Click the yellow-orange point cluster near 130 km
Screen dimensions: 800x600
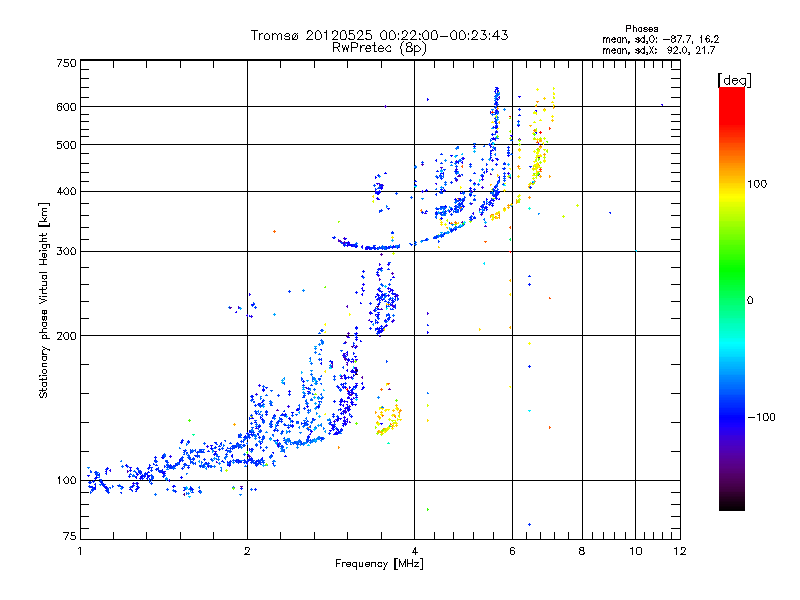pyautogui.click(x=389, y=419)
